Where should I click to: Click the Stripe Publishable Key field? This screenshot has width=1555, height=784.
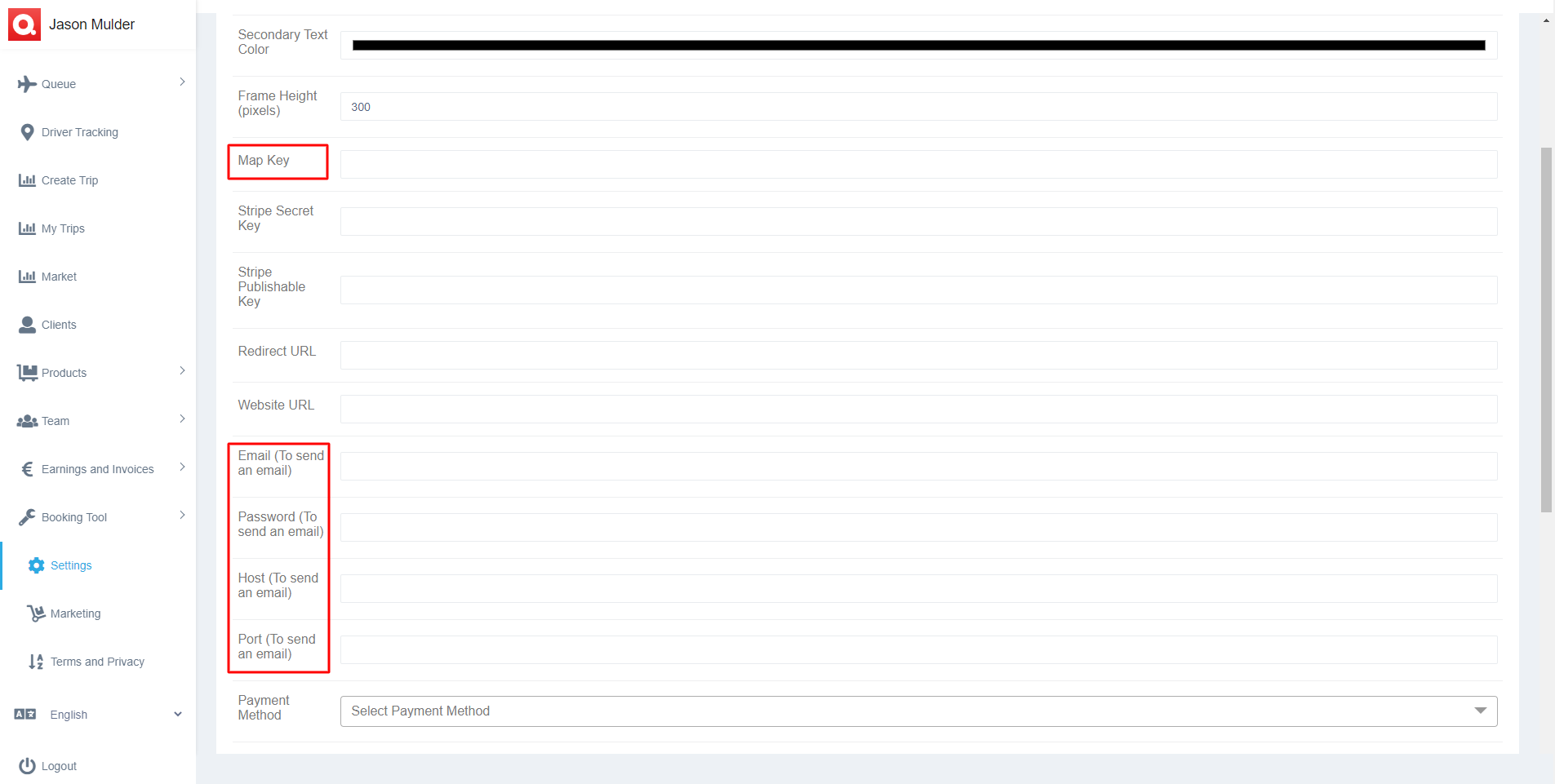(918, 290)
